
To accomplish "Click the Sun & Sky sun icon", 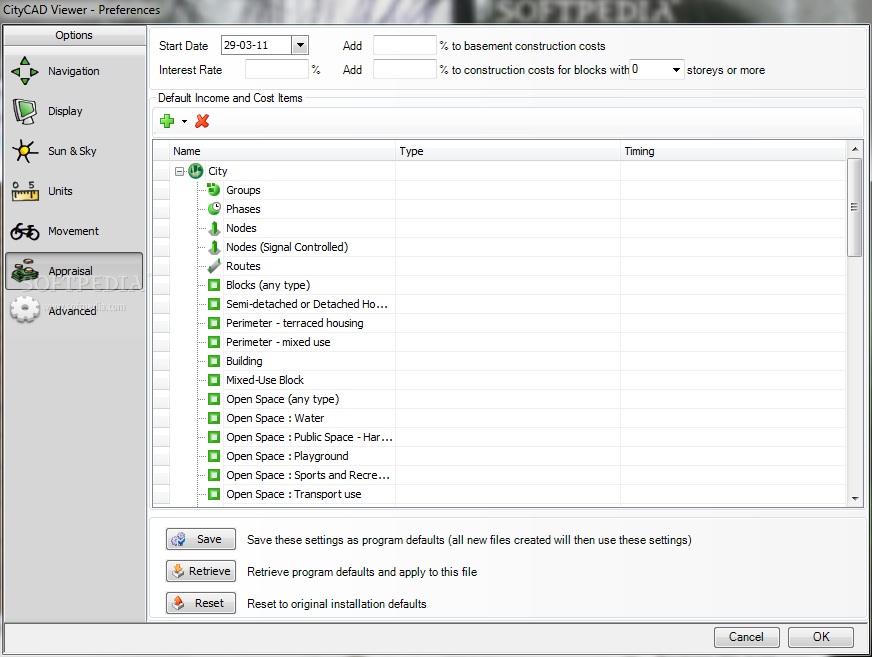I will click(25, 151).
